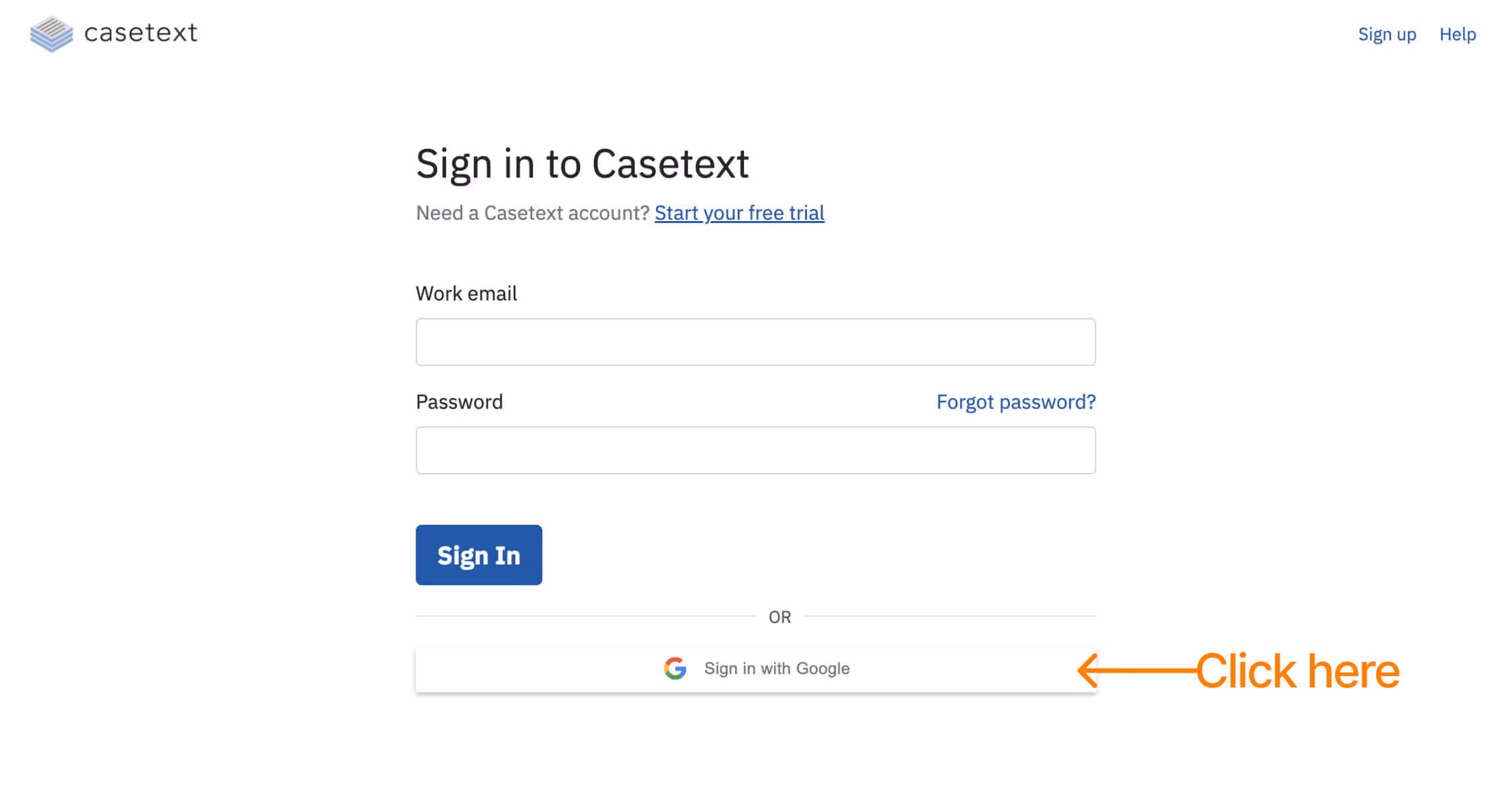1512x797 pixels.
Task: Click the Sign in to Casetext heading
Action: pyautogui.click(x=583, y=163)
